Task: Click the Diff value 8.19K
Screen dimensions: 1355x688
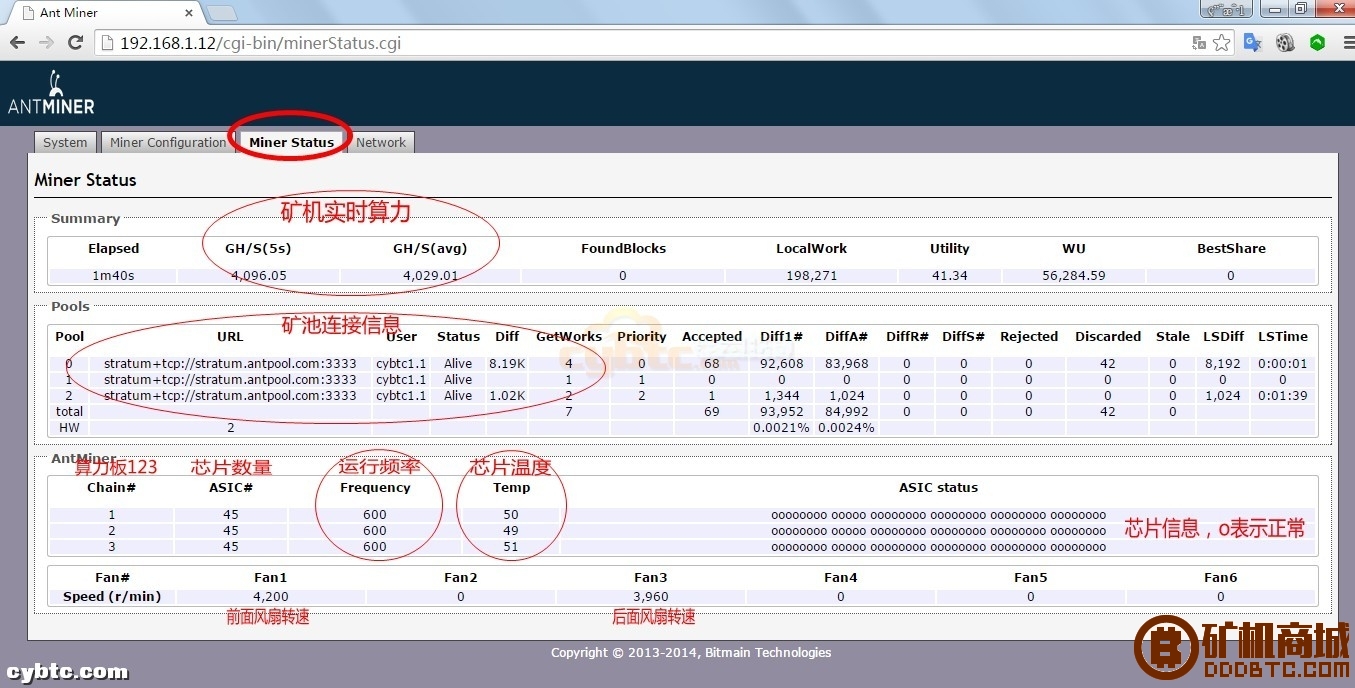Action: pos(508,364)
